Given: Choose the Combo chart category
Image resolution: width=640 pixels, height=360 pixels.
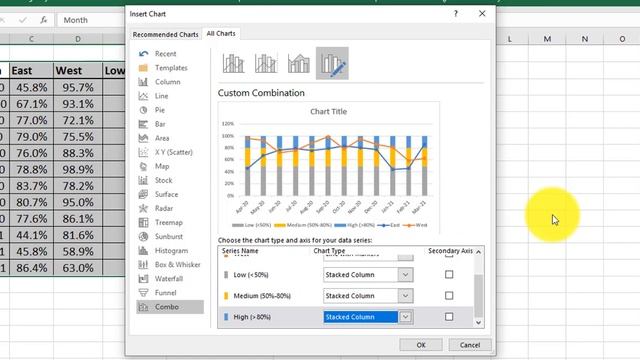Looking at the screenshot, I should pos(170,307).
